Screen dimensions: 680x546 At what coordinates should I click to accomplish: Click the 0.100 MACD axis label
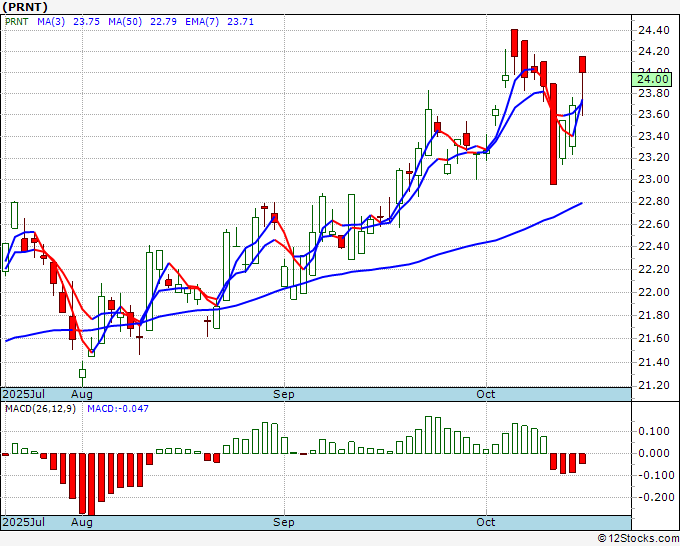point(654,431)
